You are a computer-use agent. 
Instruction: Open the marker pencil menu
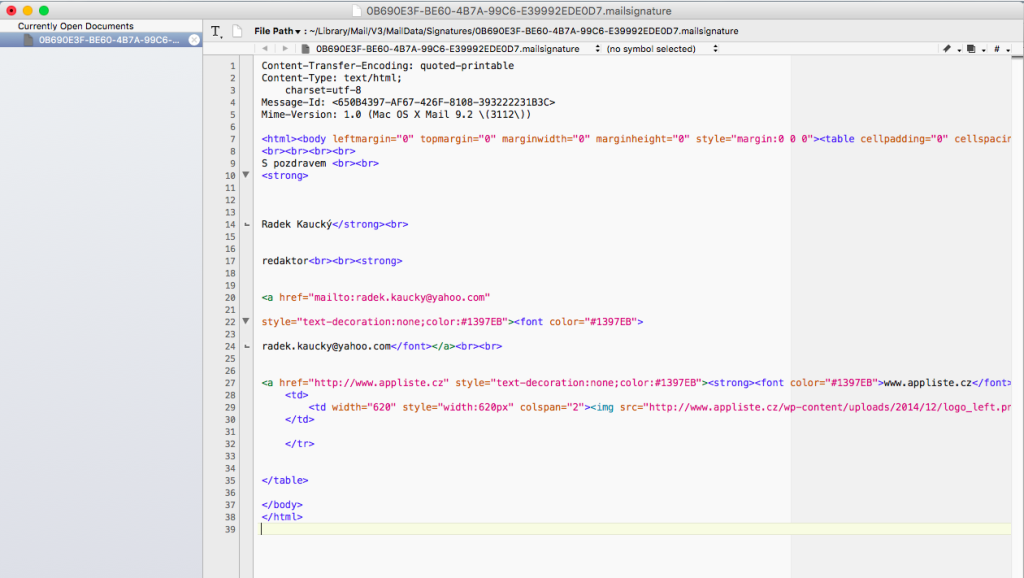tap(950, 49)
